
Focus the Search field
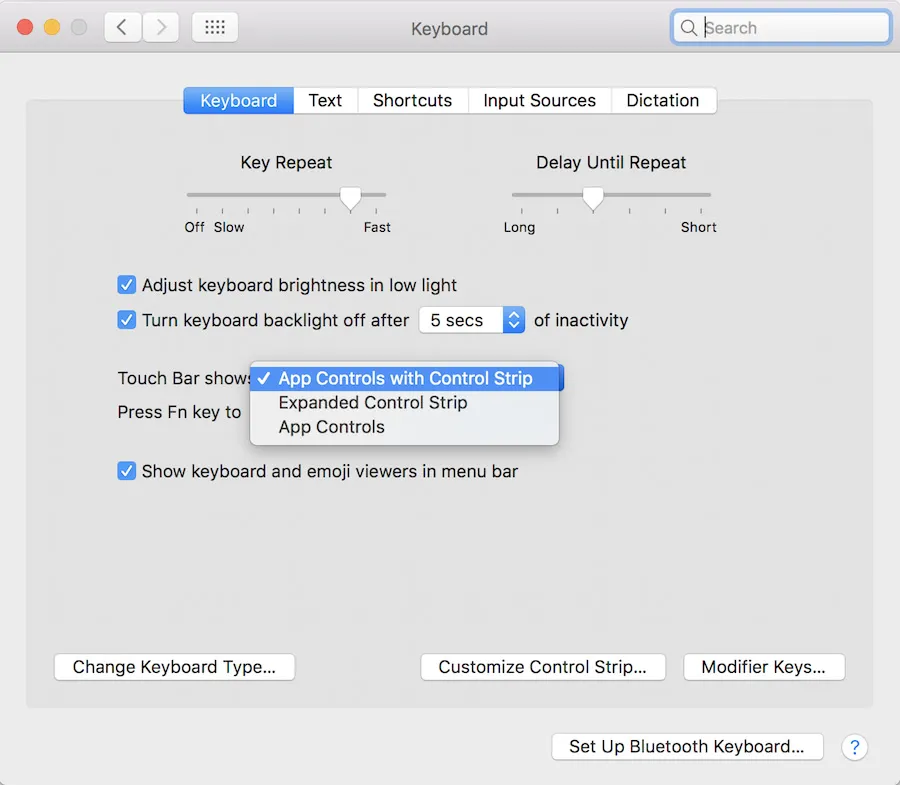tap(781, 28)
